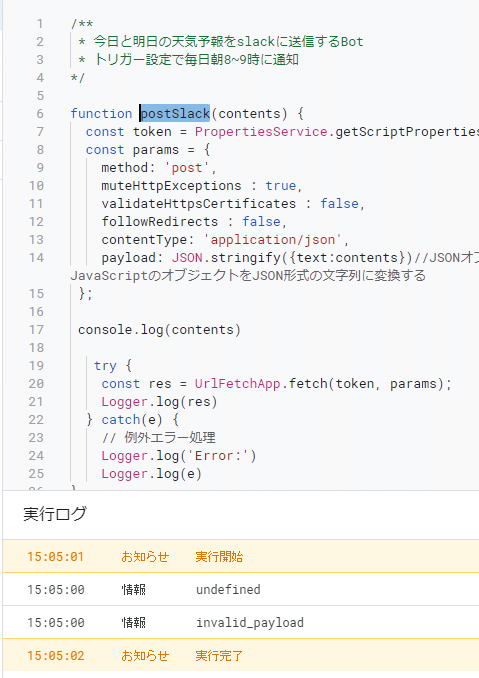Select the 'undefined' log entry

pyautogui.click(x=241, y=589)
